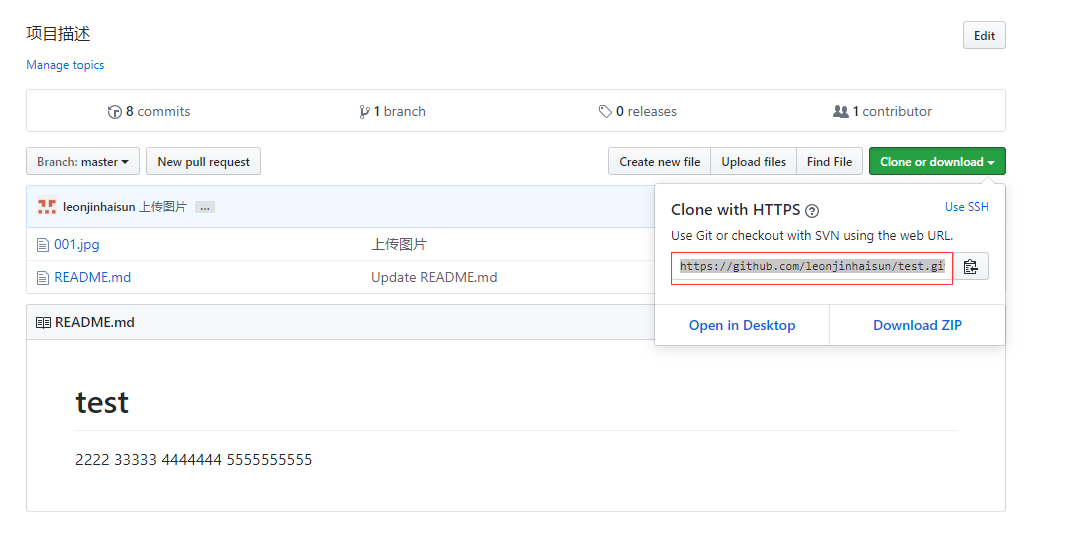Click the Edit description button
1089x536 pixels.
pyautogui.click(x=984, y=35)
